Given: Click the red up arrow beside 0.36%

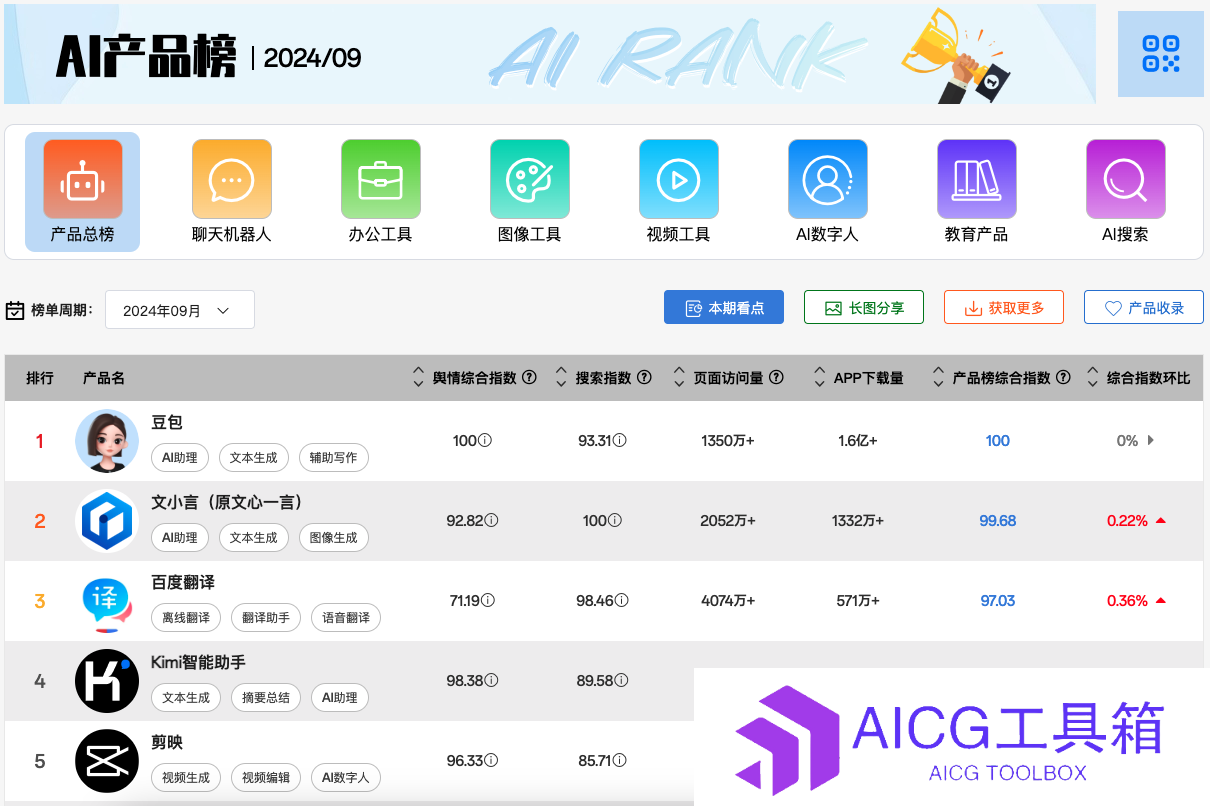Looking at the screenshot, I should [x=1161, y=601].
